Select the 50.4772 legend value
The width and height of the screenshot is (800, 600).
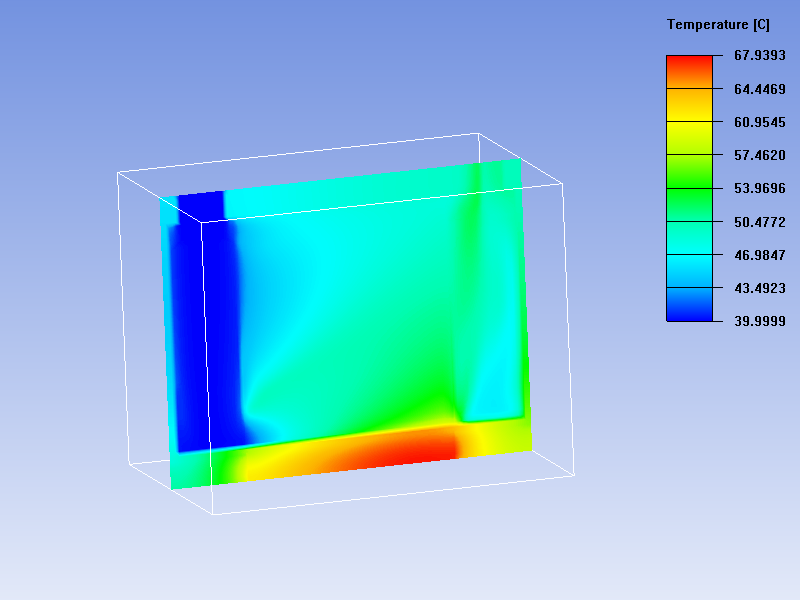(760, 222)
